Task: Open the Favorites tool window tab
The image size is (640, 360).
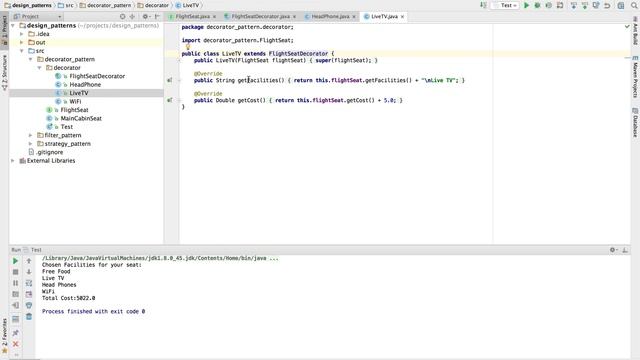Action: point(4,336)
